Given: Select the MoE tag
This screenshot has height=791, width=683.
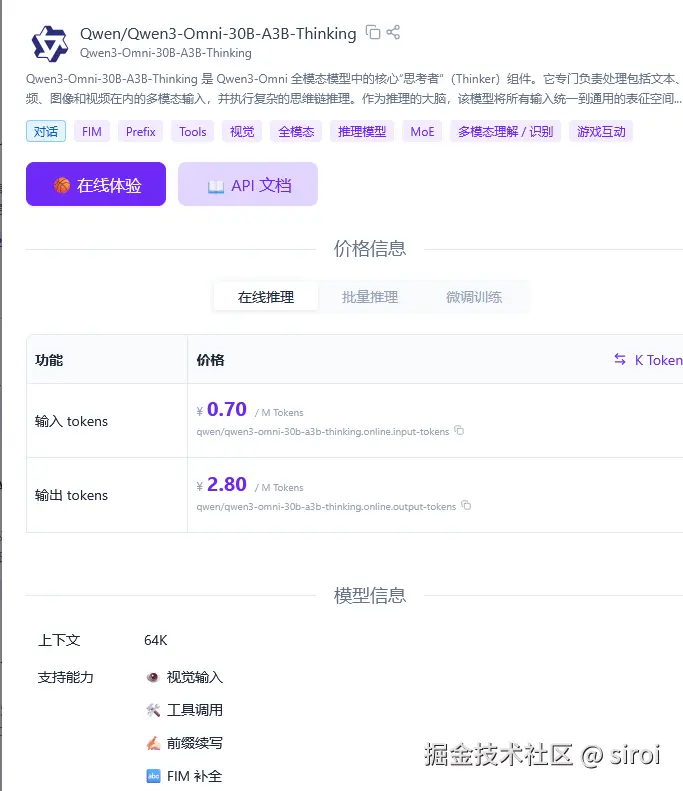Looking at the screenshot, I should pos(422,132).
